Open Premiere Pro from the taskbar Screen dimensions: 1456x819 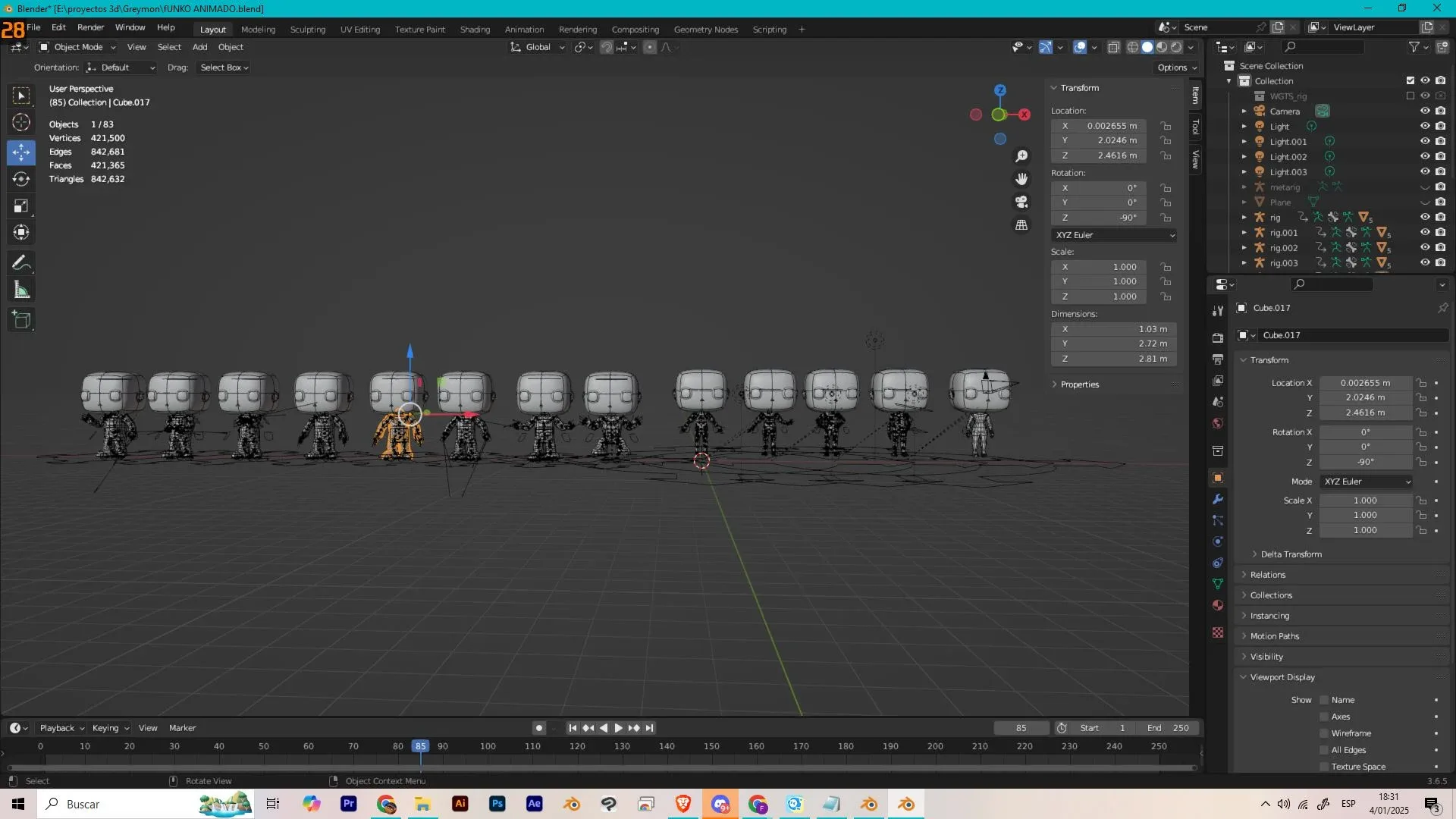348,804
